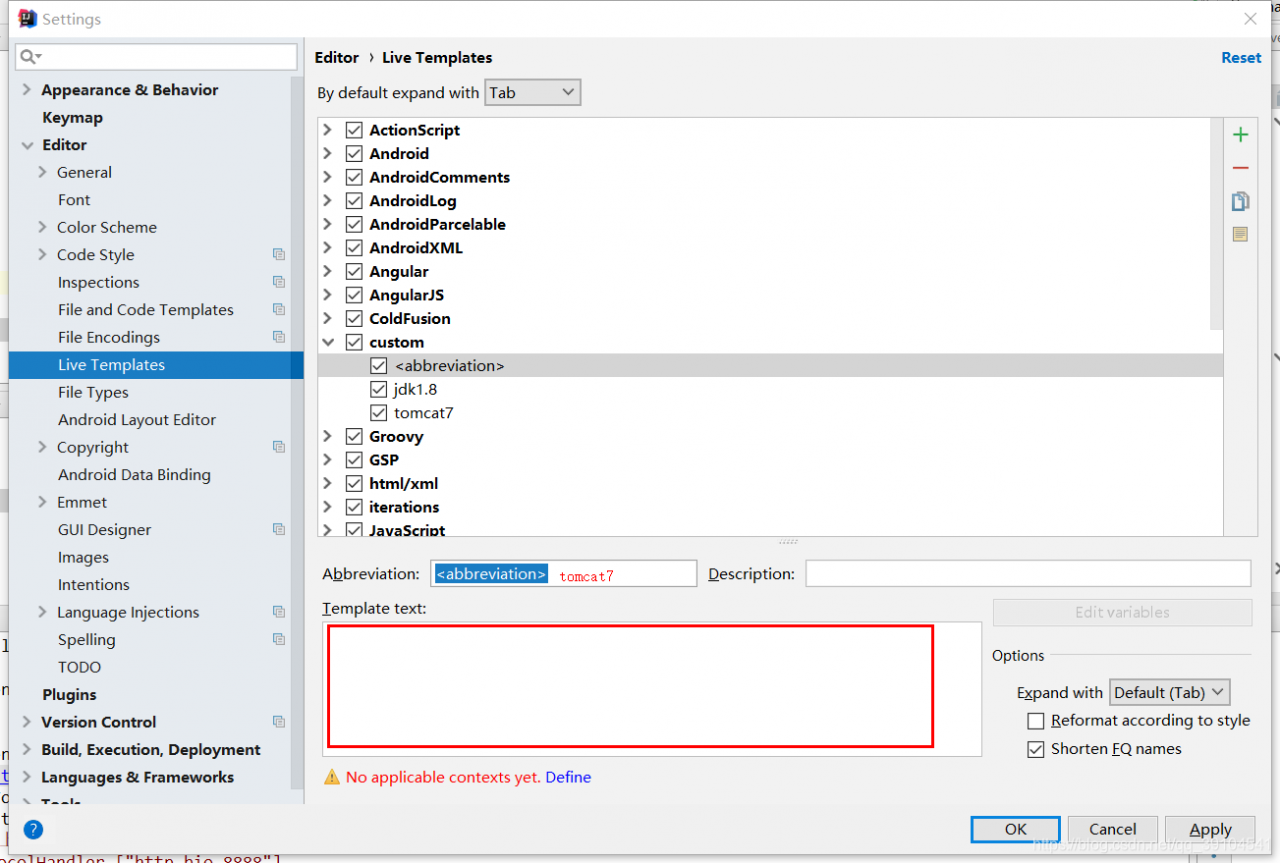
Task: Expand the Color Scheme settings node
Action: click(42, 227)
